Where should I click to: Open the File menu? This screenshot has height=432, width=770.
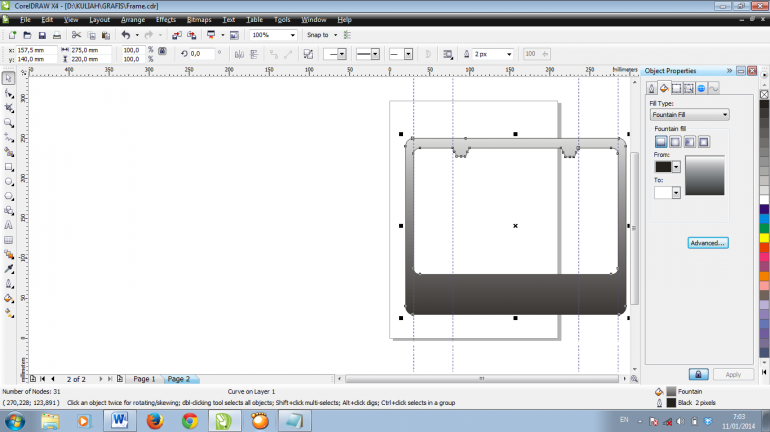click(25, 20)
